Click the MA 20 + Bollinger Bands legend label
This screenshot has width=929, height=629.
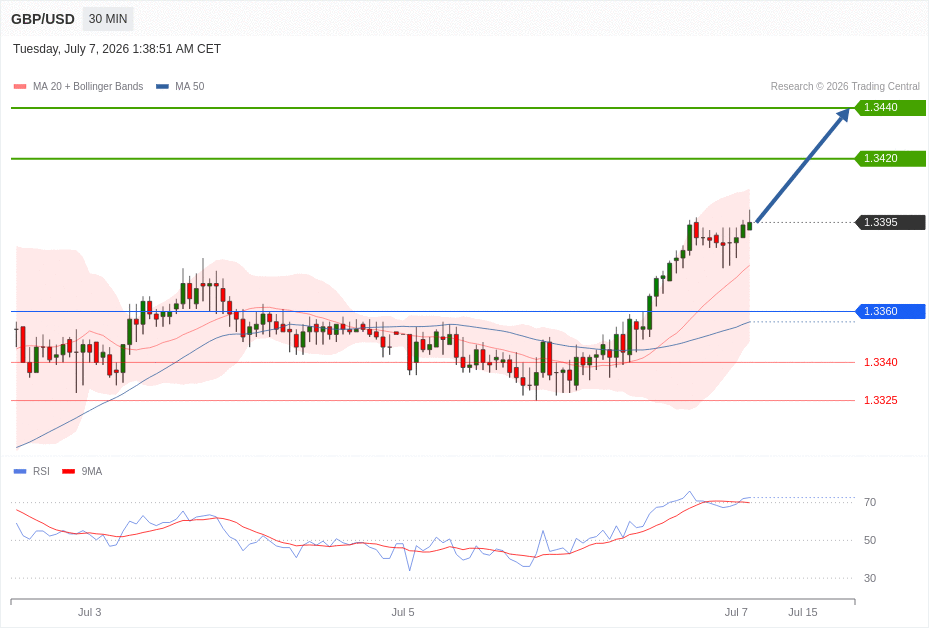(x=88, y=86)
